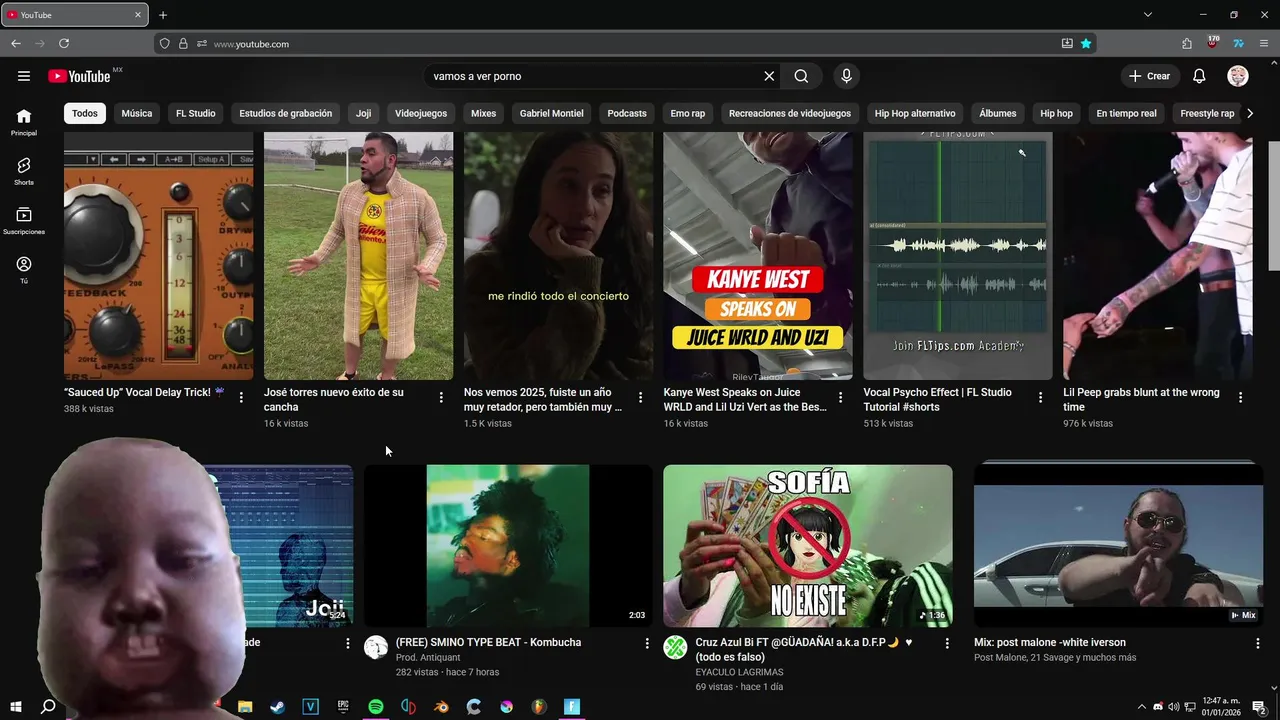Go to the YouTube home logo
Screen dimensions: 1280x720
(79, 76)
